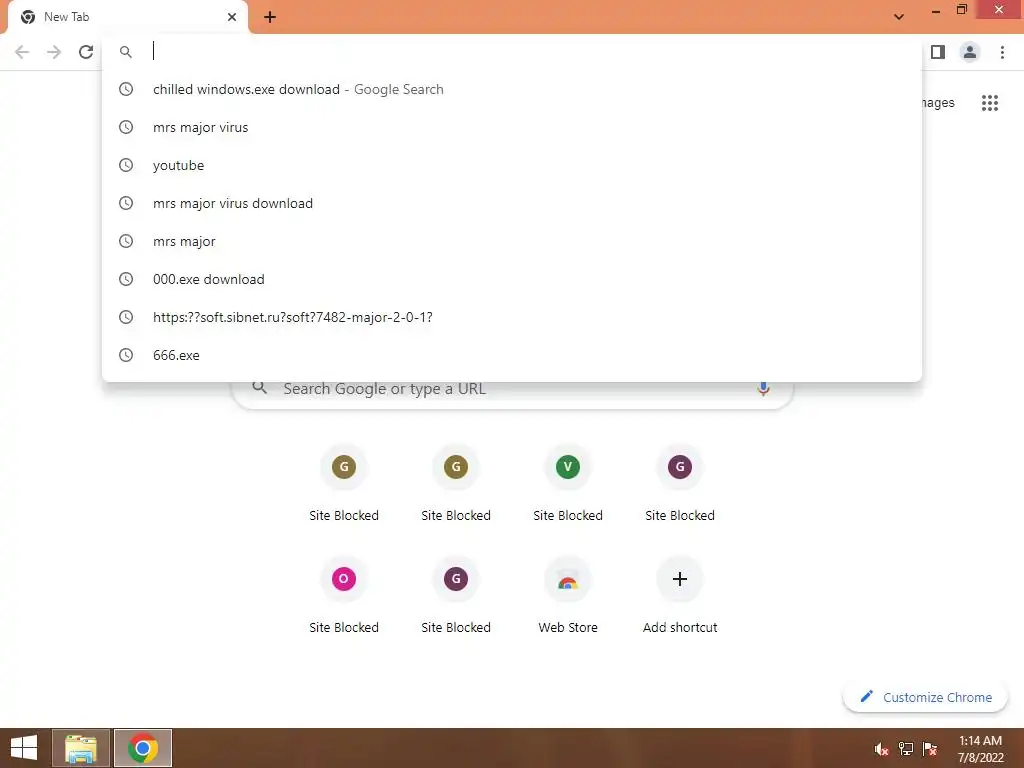Select the New Tab tab

point(127,17)
